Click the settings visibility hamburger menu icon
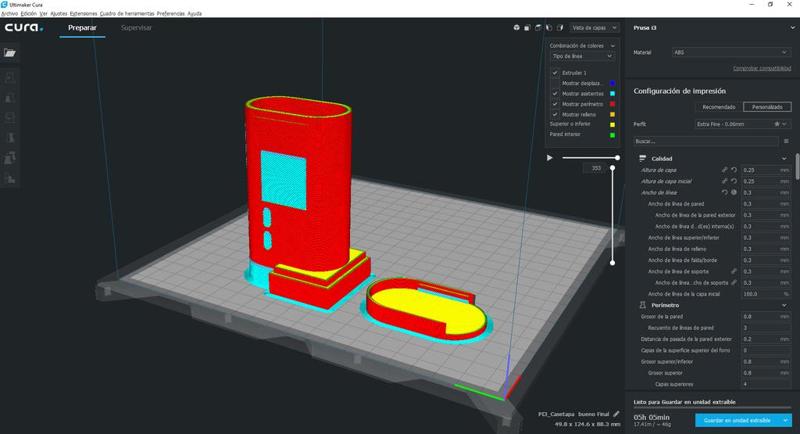 pos(787,141)
